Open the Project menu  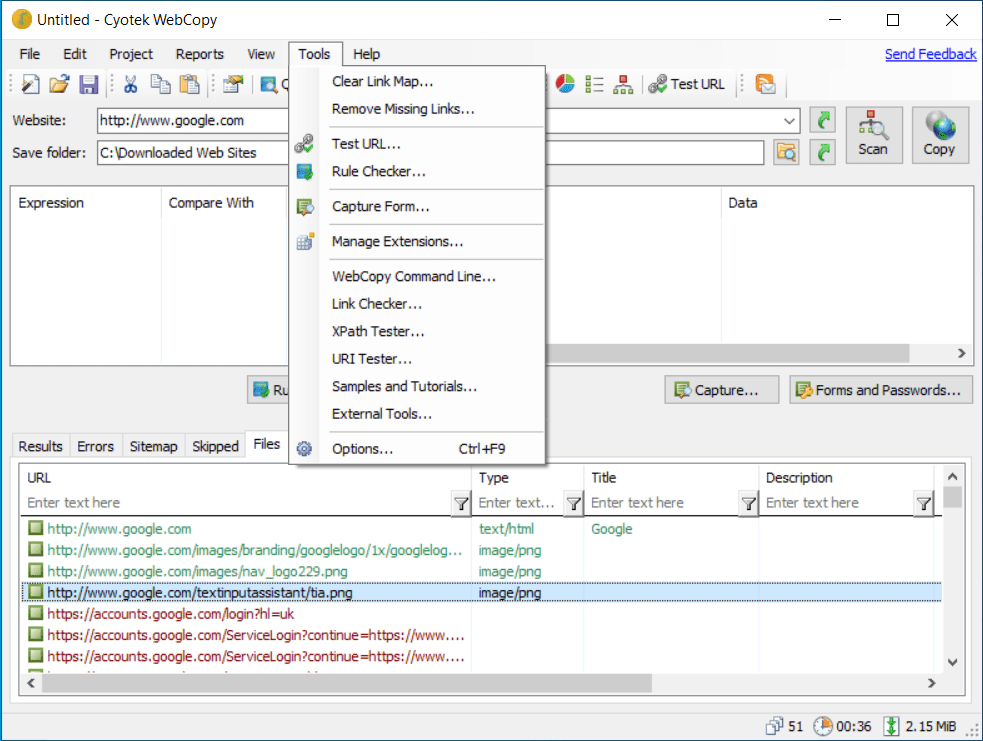(131, 54)
